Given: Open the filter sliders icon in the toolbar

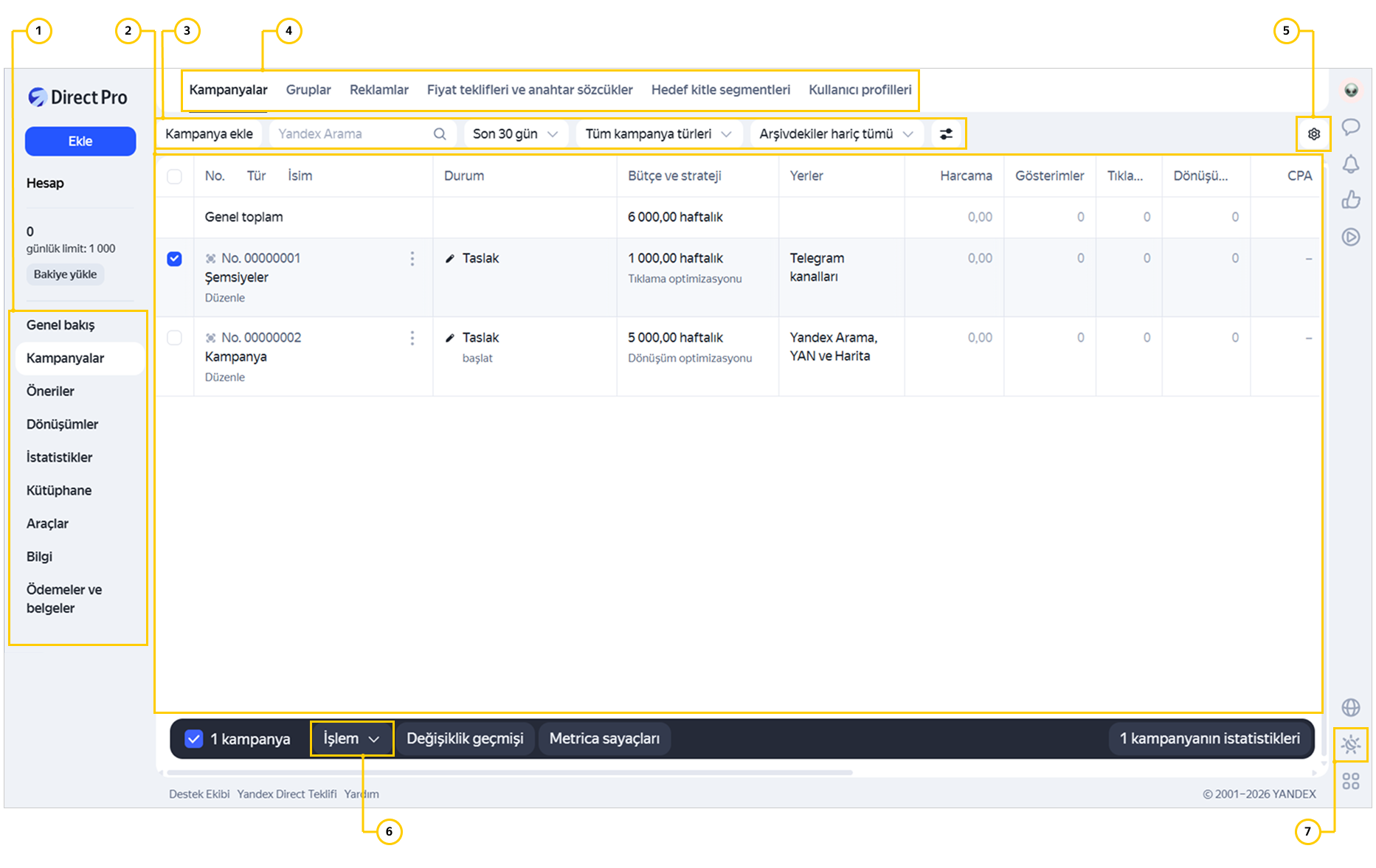Looking at the screenshot, I should click(x=946, y=134).
